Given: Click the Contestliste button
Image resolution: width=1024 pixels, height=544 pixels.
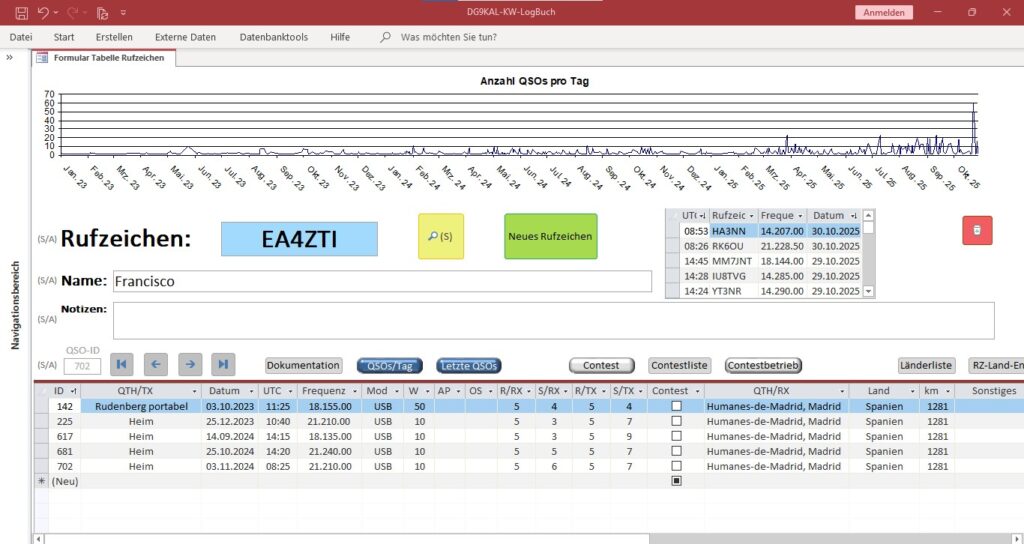Looking at the screenshot, I should 679,366.
